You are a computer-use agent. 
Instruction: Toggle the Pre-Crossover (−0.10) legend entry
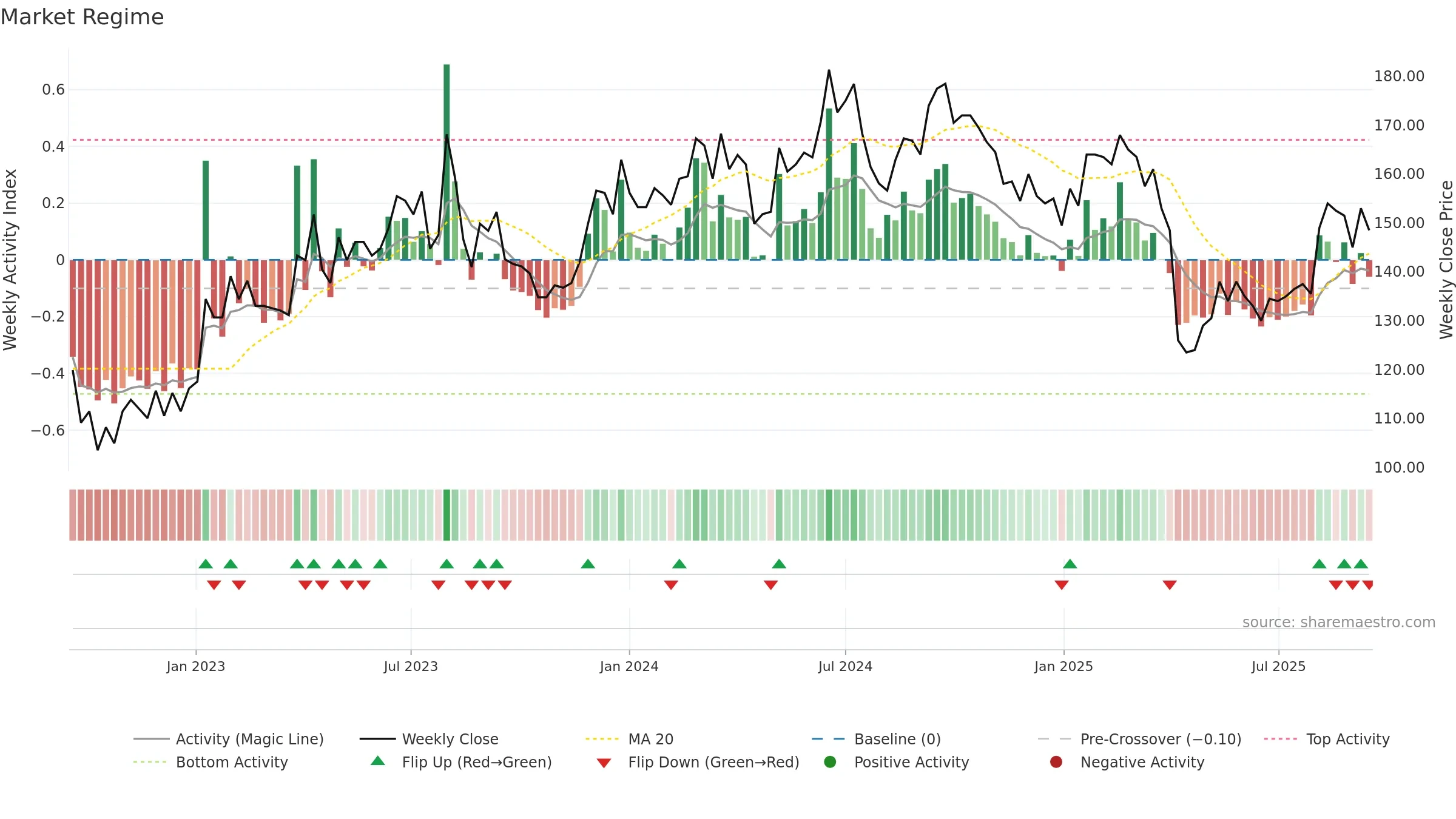(1139, 739)
